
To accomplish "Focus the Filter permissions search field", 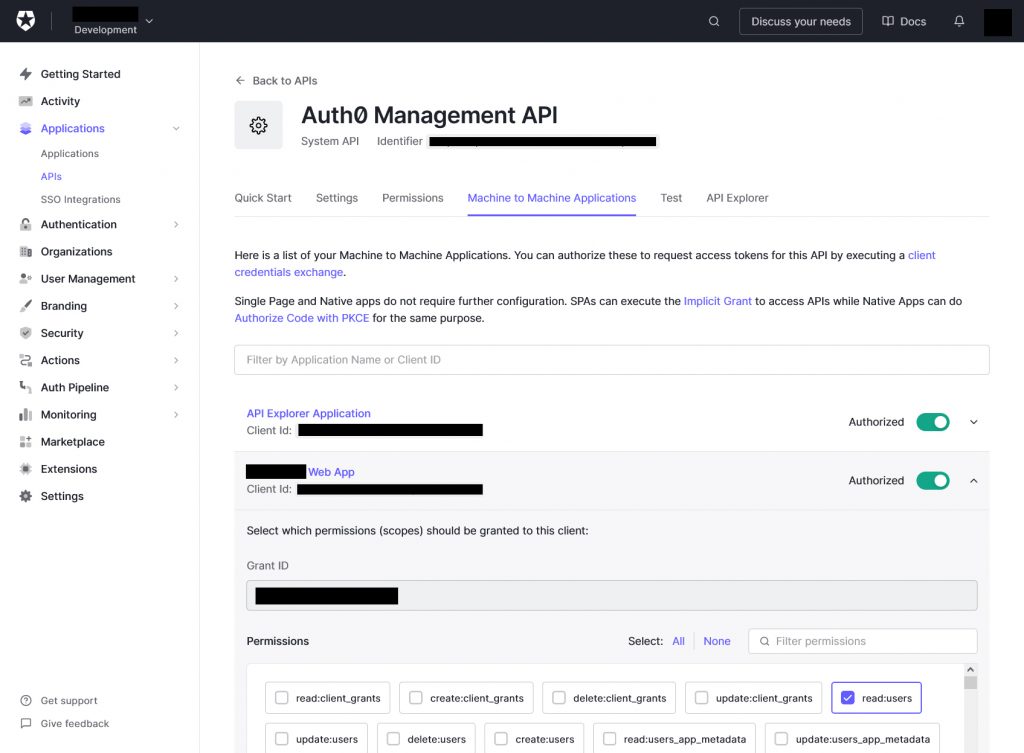I will click(863, 641).
